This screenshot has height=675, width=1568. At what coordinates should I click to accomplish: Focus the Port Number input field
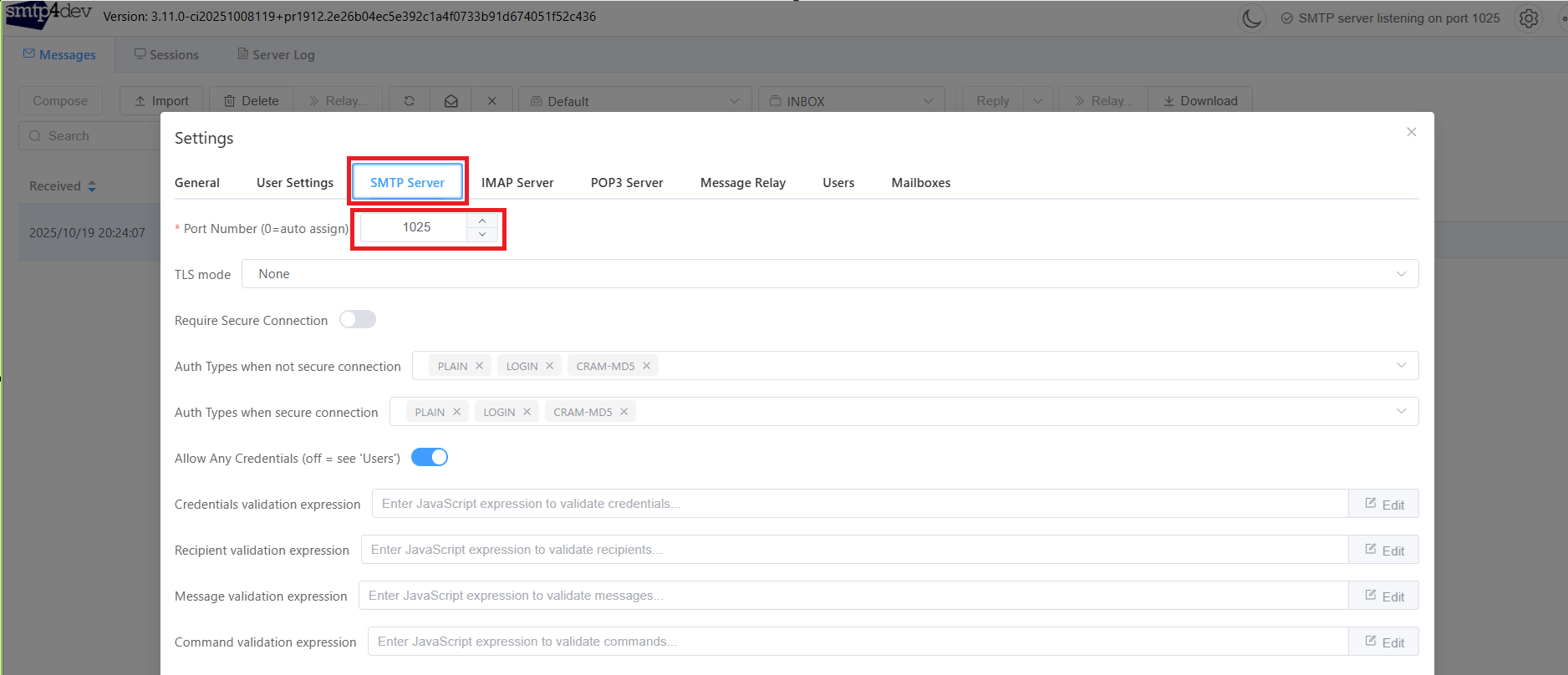click(x=414, y=227)
